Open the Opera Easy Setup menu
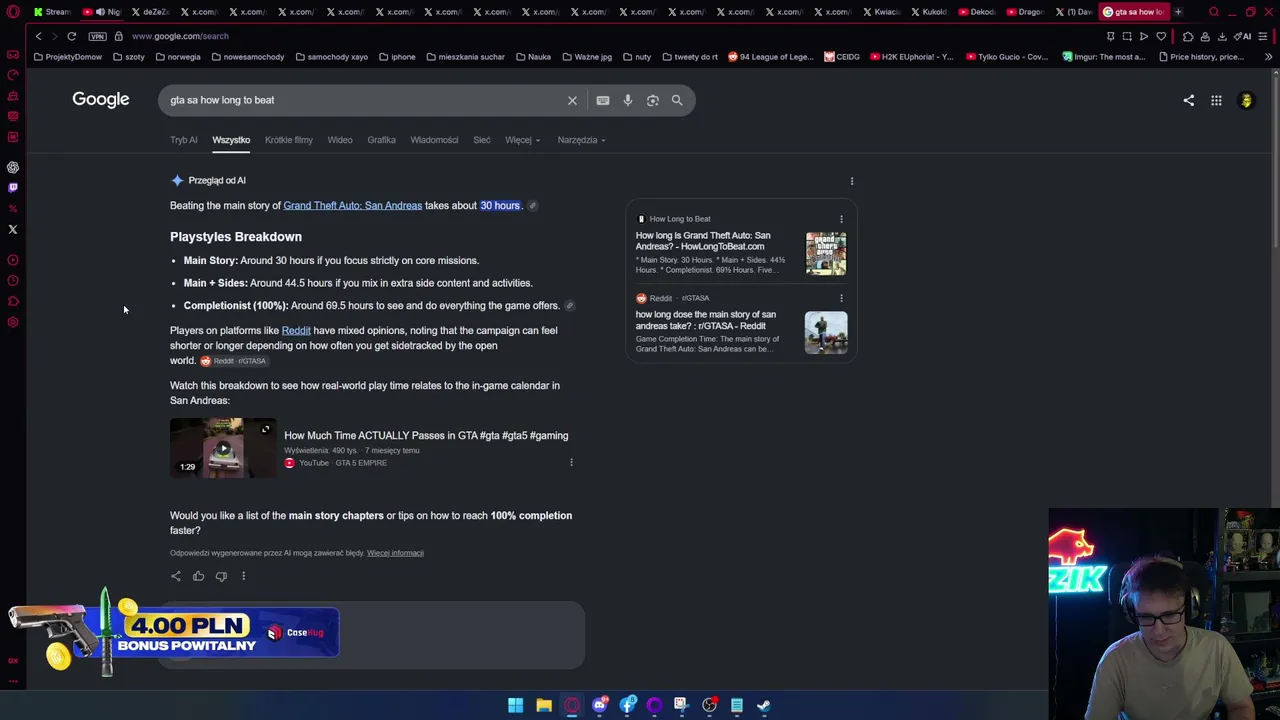Viewport: 1280px width, 720px height. coord(1264,36)
